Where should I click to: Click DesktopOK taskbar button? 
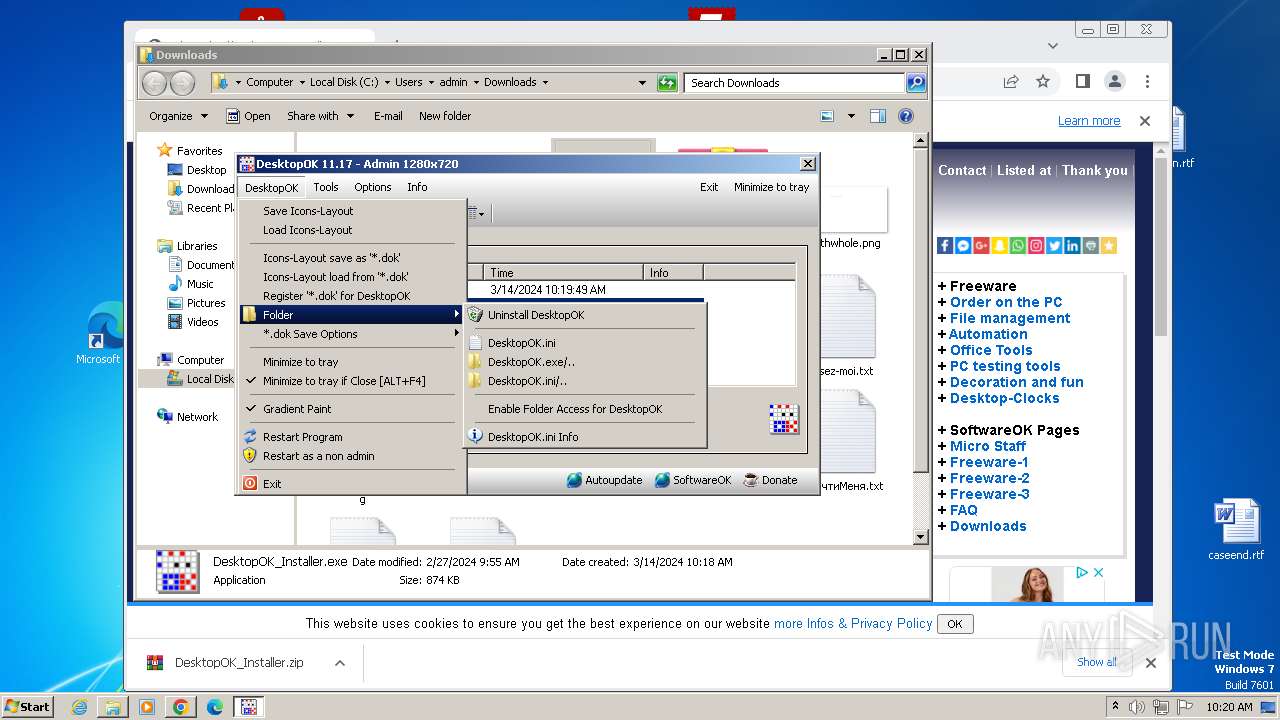pos(248,706)
